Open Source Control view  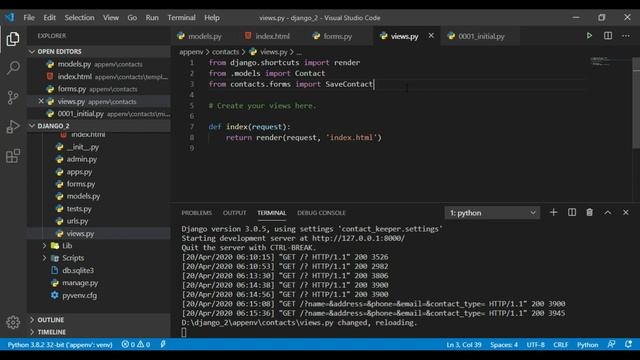[x=13, y=97]
